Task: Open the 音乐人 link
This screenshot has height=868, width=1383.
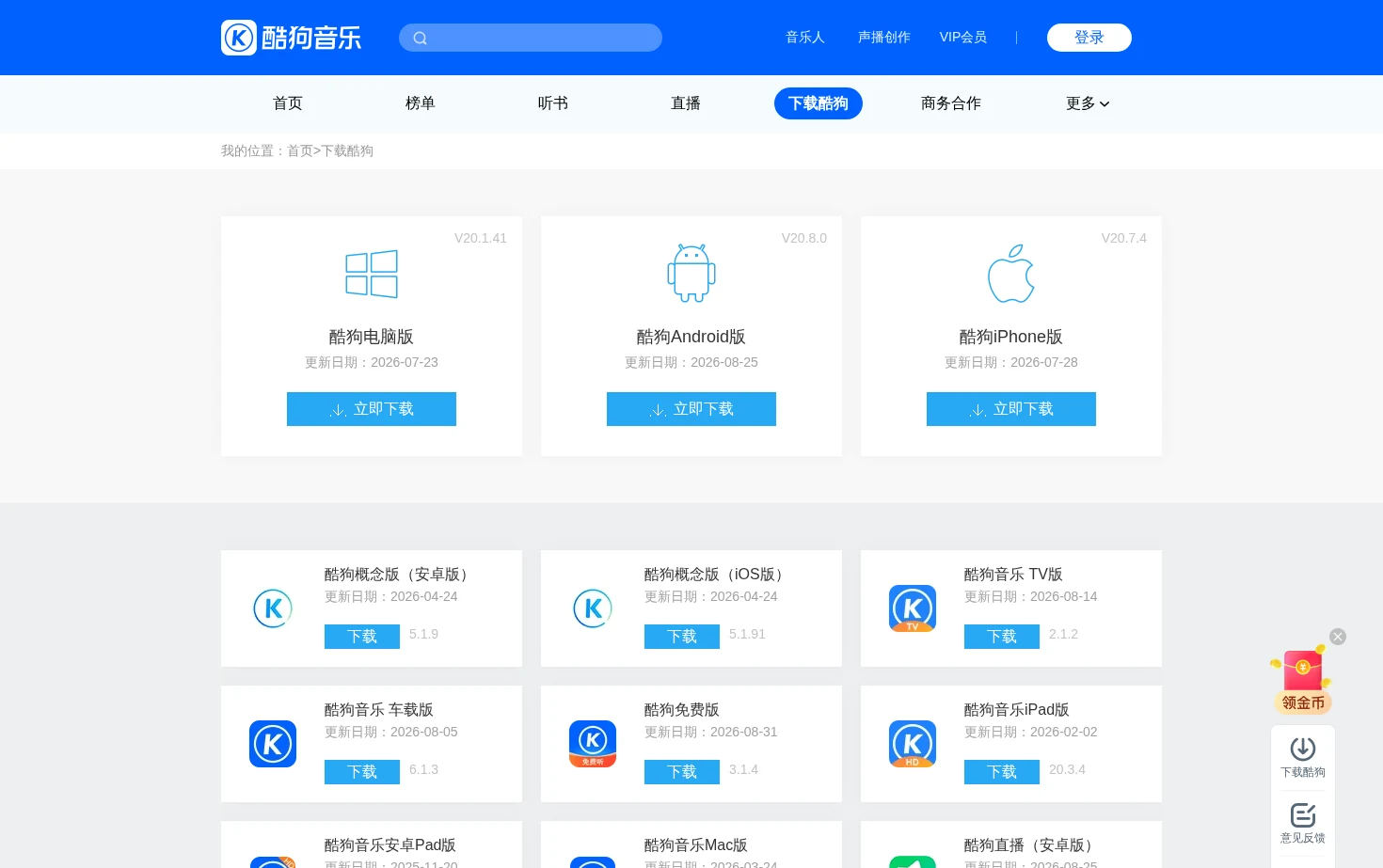Action: (x=805, y=38)
